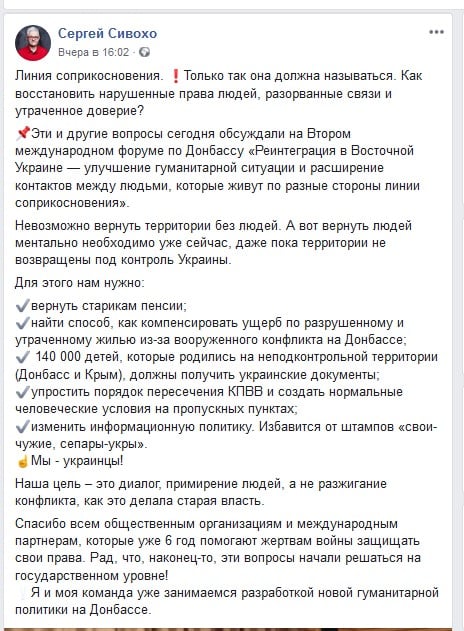Click checkmark before найти способ
The image size is (464, 631).
pyautogui.click(x=22, y=323)
